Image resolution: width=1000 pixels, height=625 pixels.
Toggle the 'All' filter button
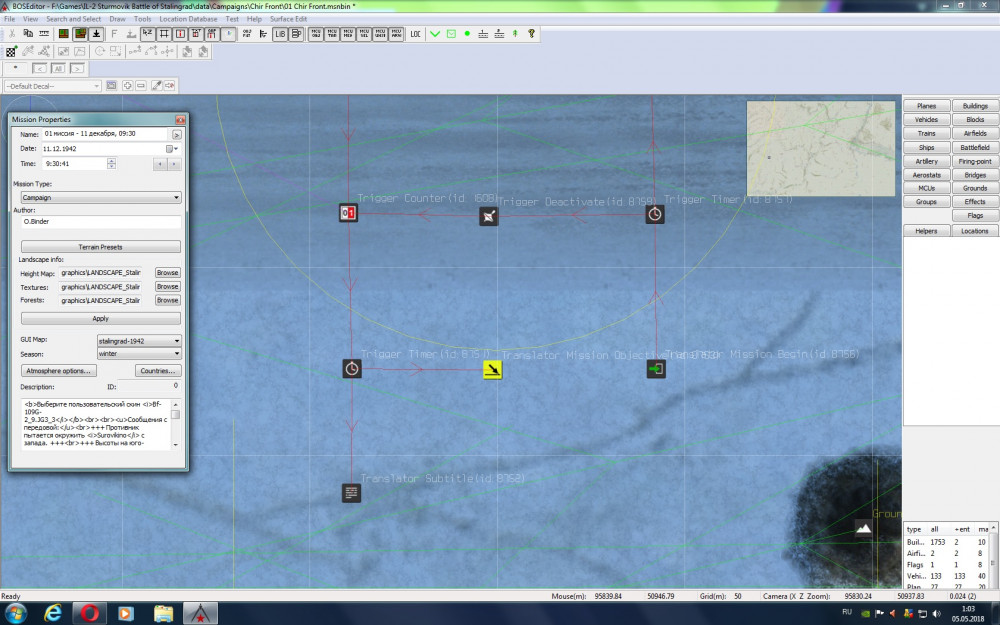coord(58,68)
